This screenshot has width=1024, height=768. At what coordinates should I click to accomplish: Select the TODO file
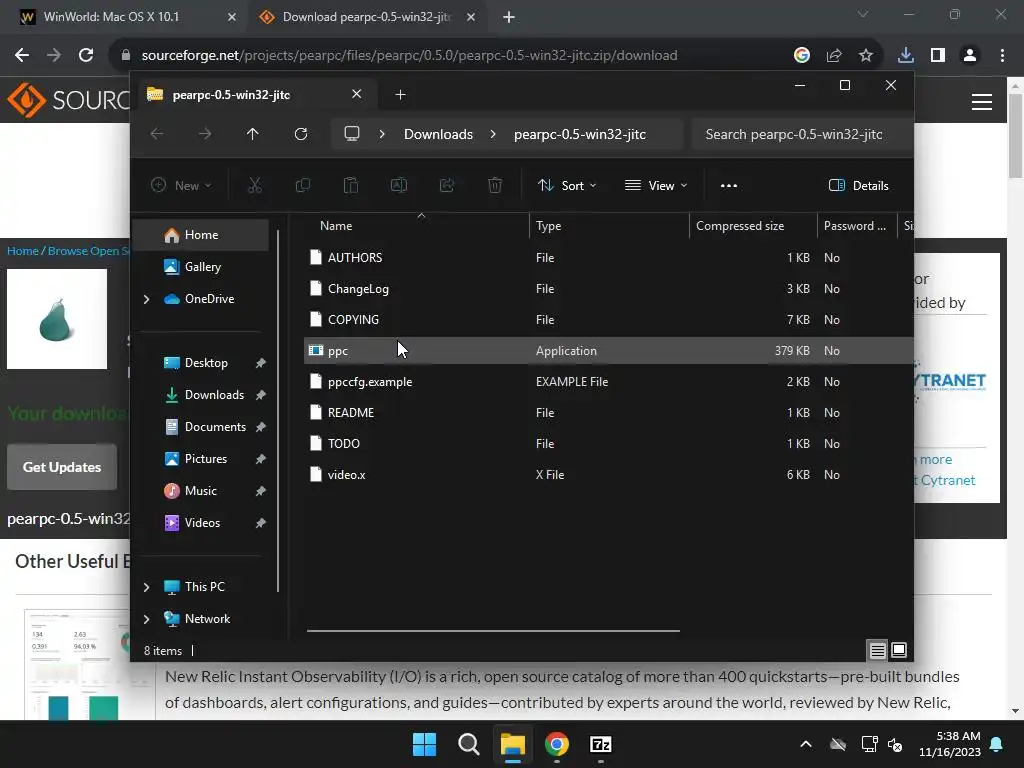pos(608,444)
